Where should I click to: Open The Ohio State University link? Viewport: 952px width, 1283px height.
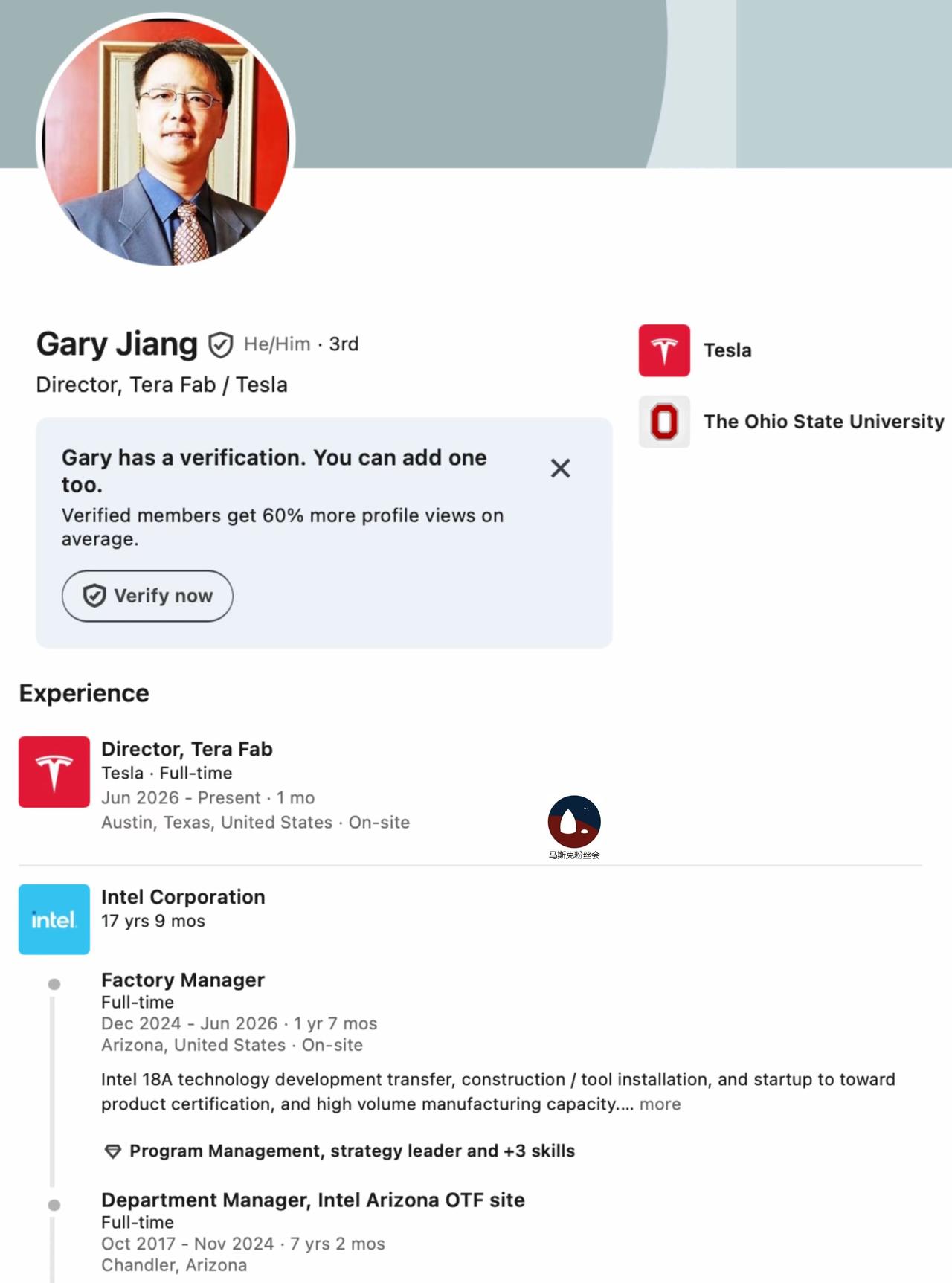pos(824,422)
